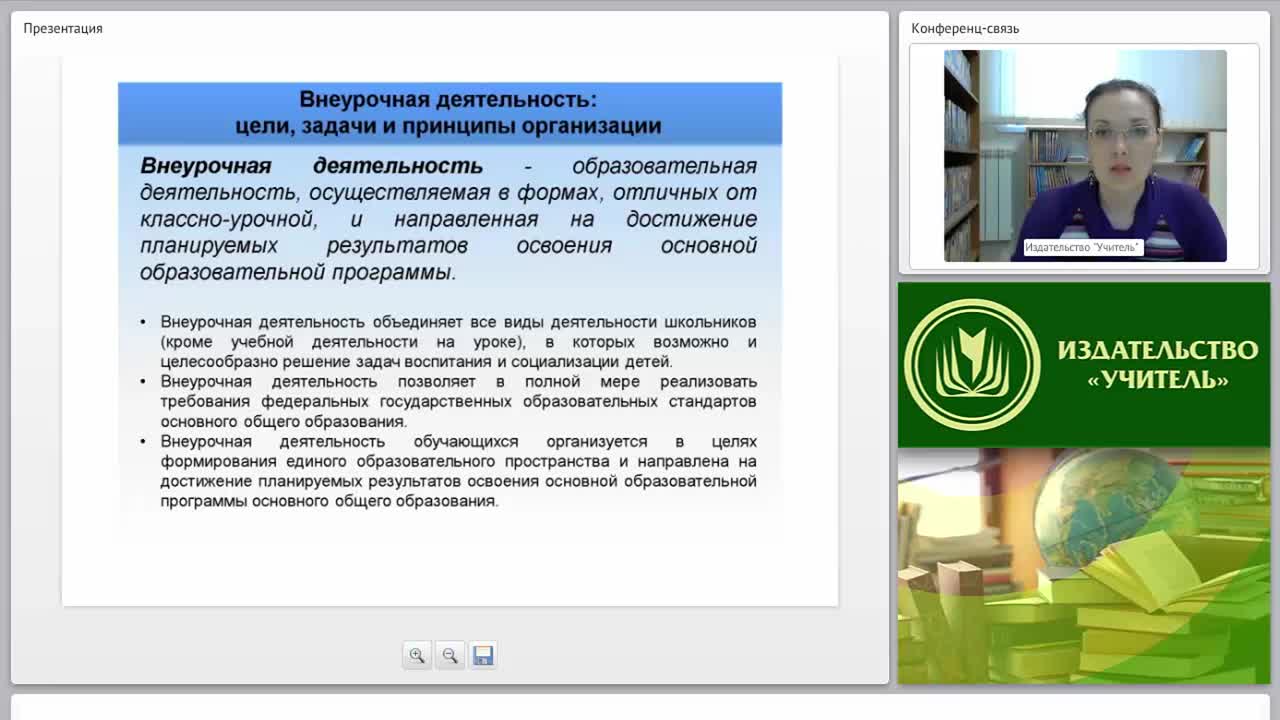This screenshot has width=1280, height=720.
Task: Click the Издательство "Учитель" name label on video
Action: (1083, 247)
